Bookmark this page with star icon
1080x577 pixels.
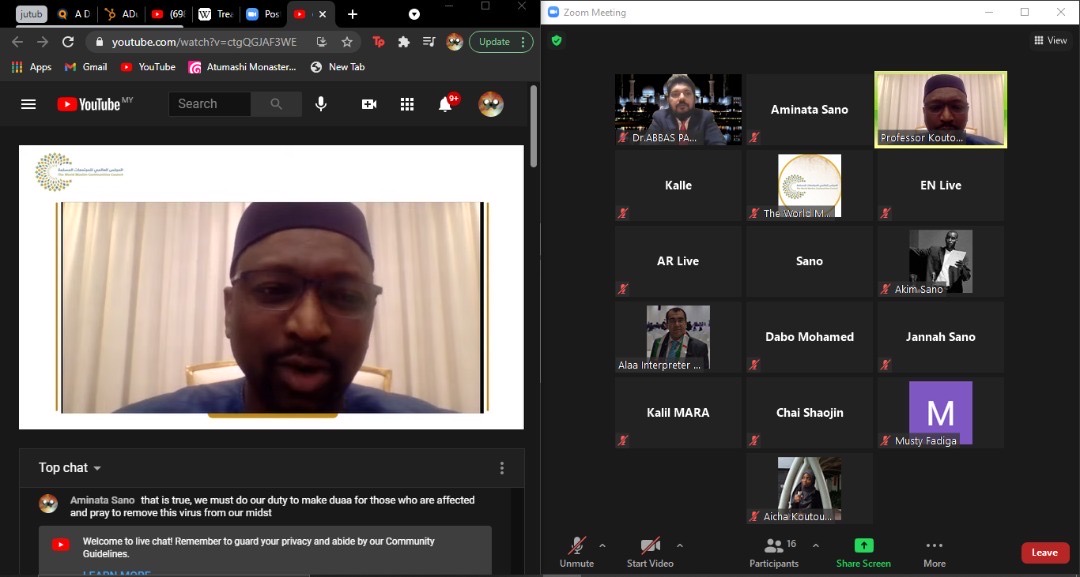[x=347, y=42]
